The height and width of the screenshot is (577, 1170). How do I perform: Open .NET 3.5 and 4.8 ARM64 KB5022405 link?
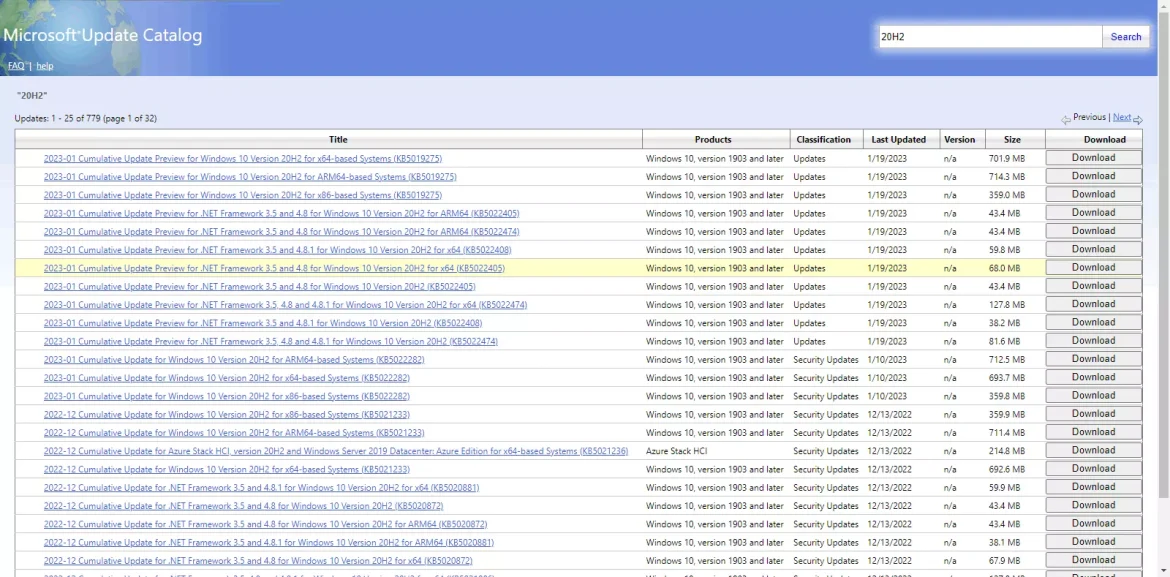pyautogui.click(x=281, y=213)
